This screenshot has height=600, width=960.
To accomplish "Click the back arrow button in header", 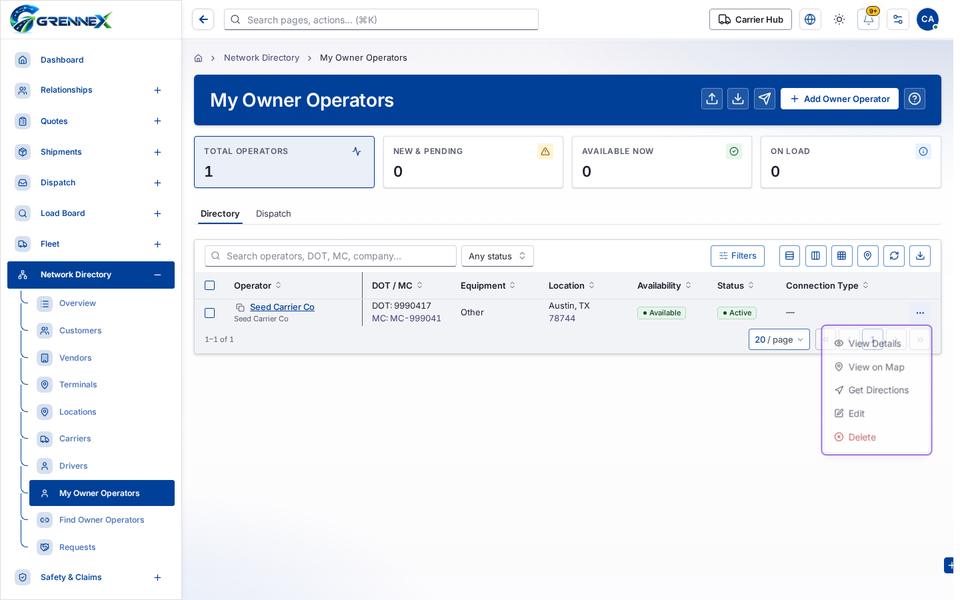I will (x=203, y=20).
